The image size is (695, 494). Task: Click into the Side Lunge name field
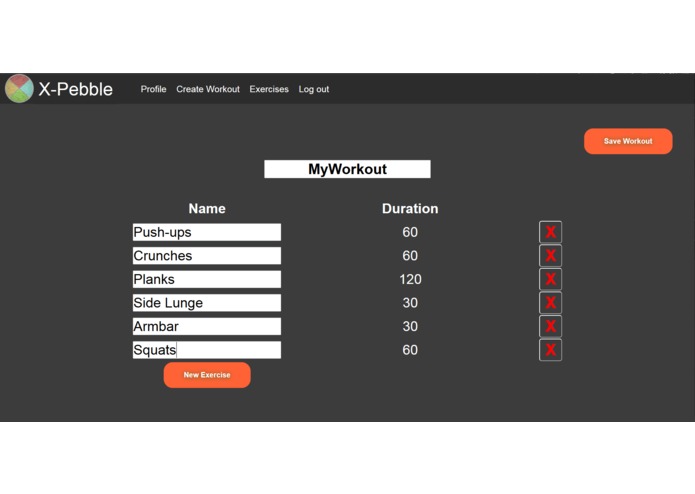point(207,303)
